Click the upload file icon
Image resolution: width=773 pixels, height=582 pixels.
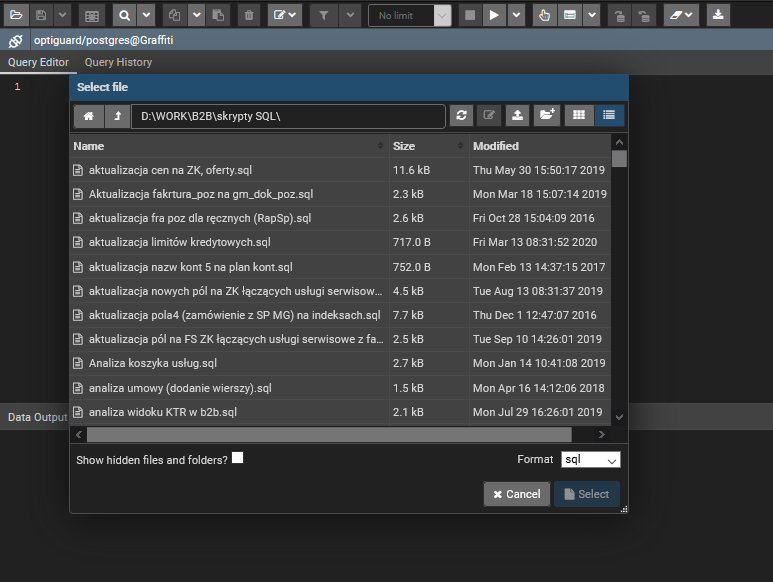pos(517,116)
